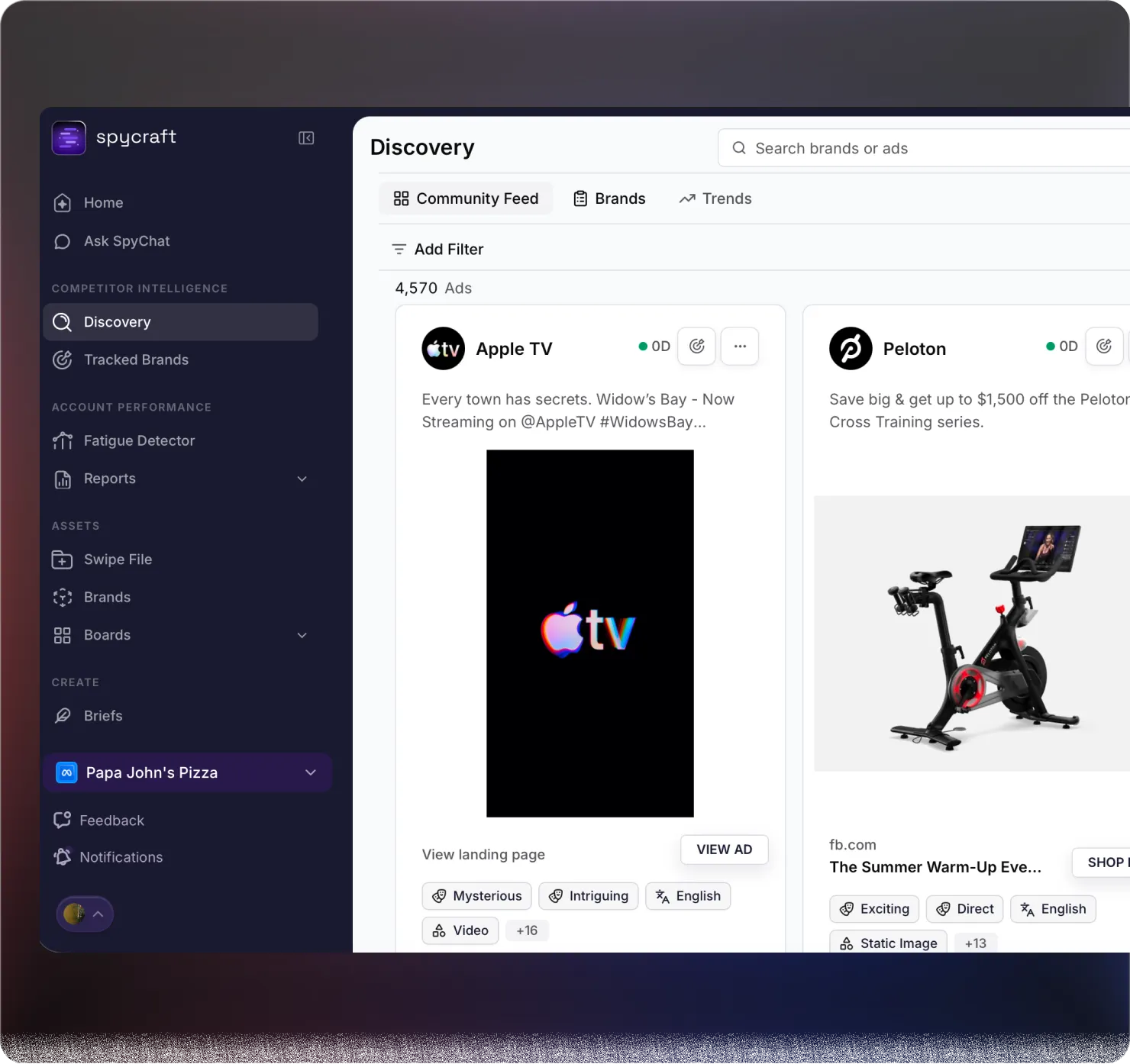This screenshot has width=1130, height=1064.
Task: Expand the +13 more tags
Action: pos(976,943)
